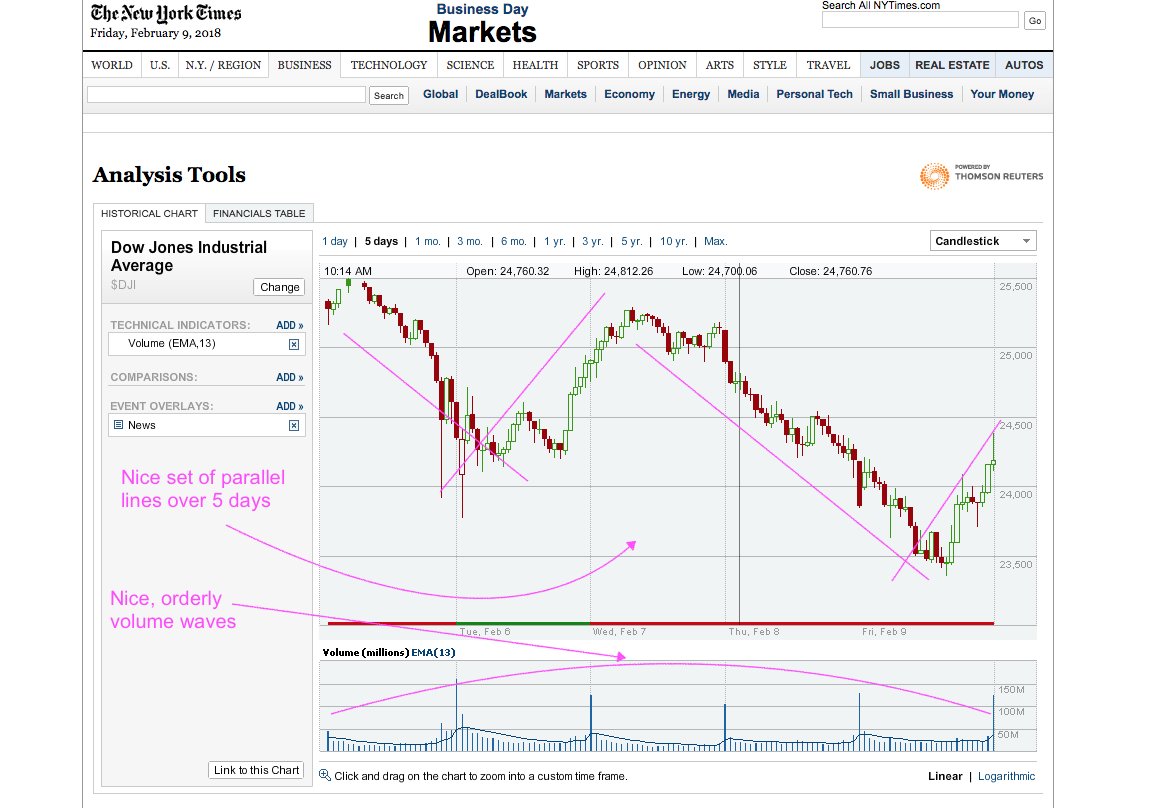Open the Autos section
This screenshot has height=808, width=1172.
pyautogui.click(x=1024, y=65)
